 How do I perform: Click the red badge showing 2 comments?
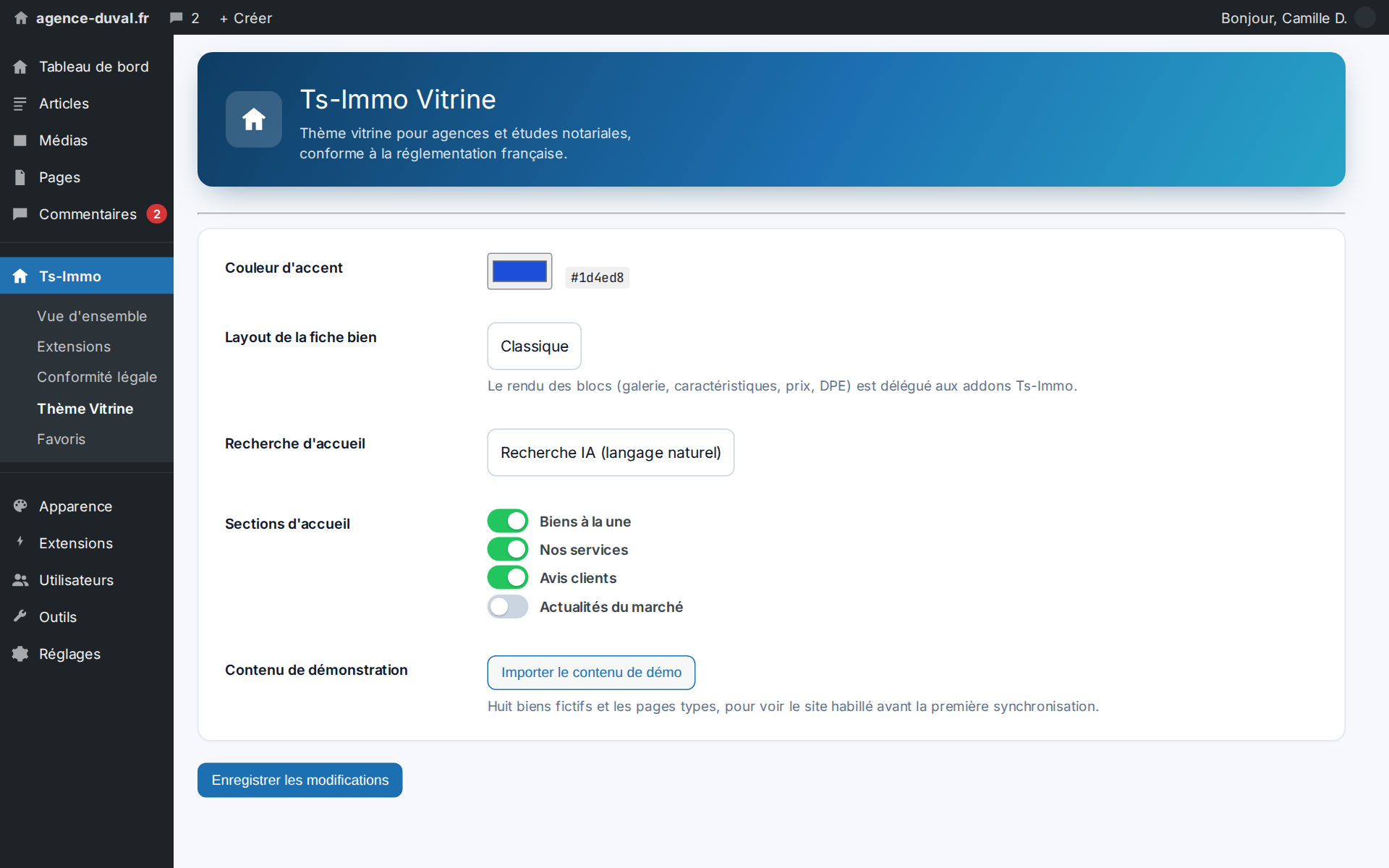[x=156, y=214]
